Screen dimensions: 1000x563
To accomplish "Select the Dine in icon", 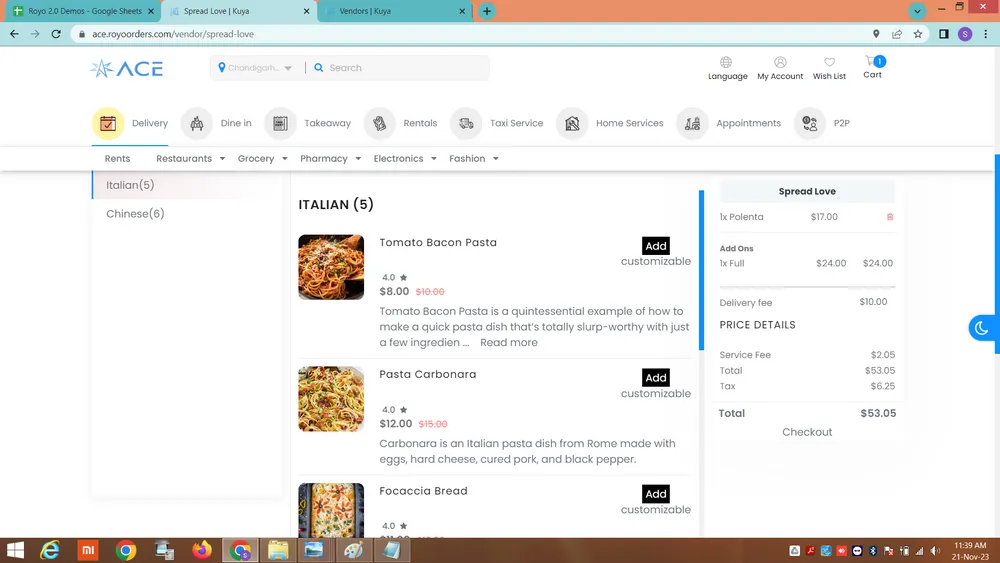I will point(197,123).
